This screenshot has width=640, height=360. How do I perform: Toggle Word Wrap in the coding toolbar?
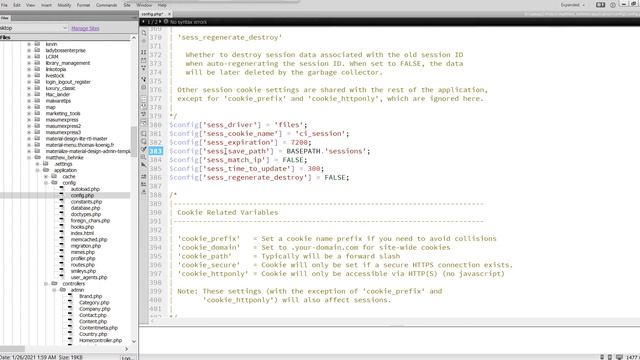tap(144, 114)
